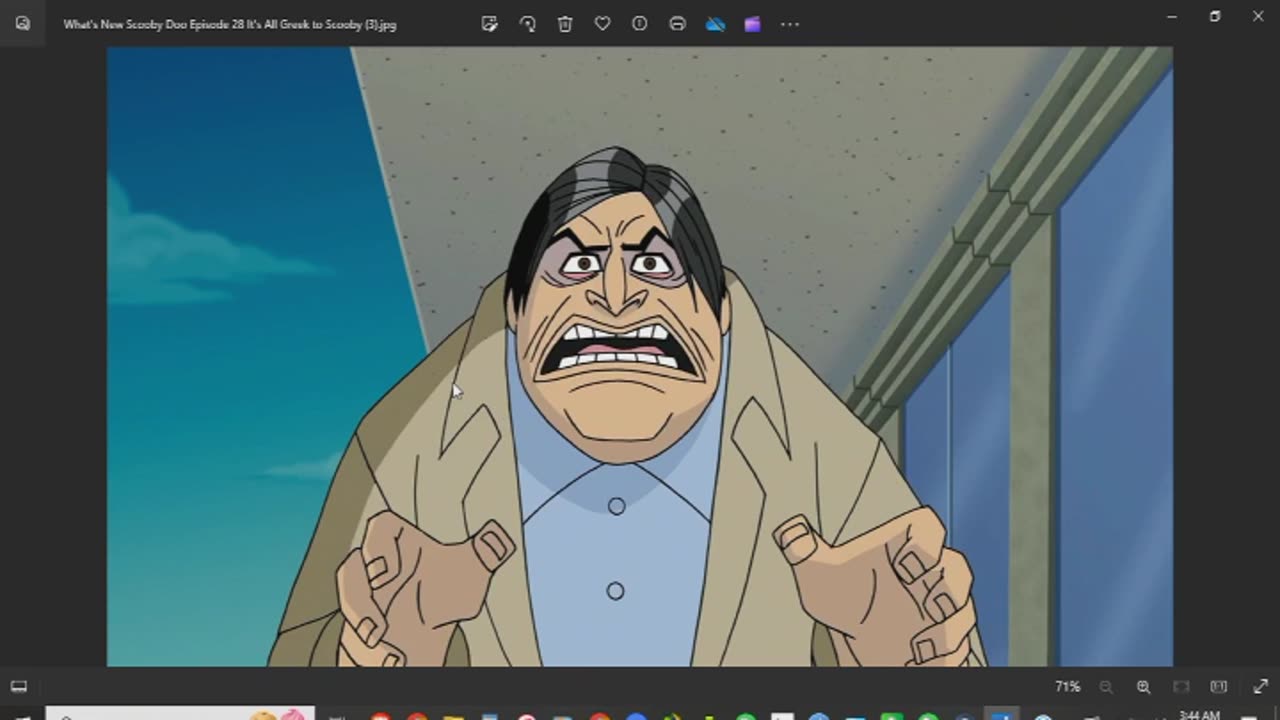Open the three-dot See more menu
The width and height of the screenshot is (1280, 720).
[x=790, y=24]
